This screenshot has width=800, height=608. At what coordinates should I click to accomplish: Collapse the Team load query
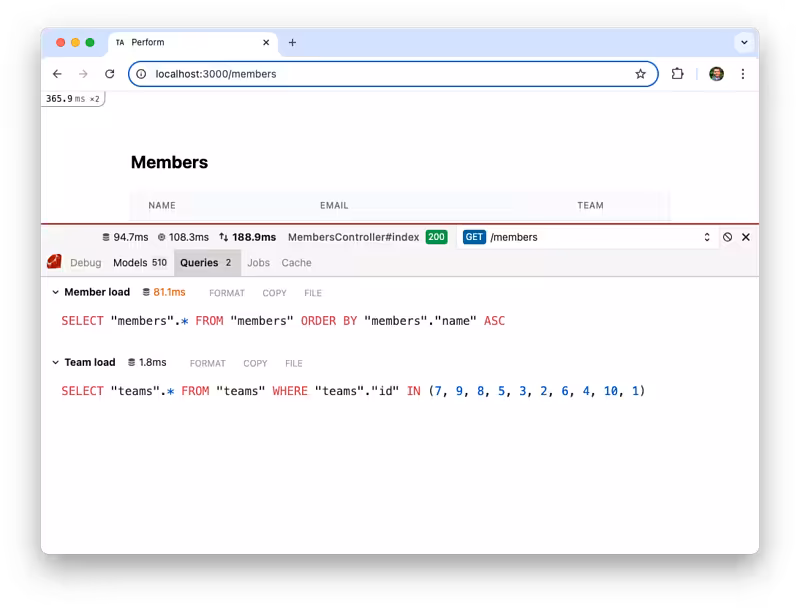(x=55, y=363)
